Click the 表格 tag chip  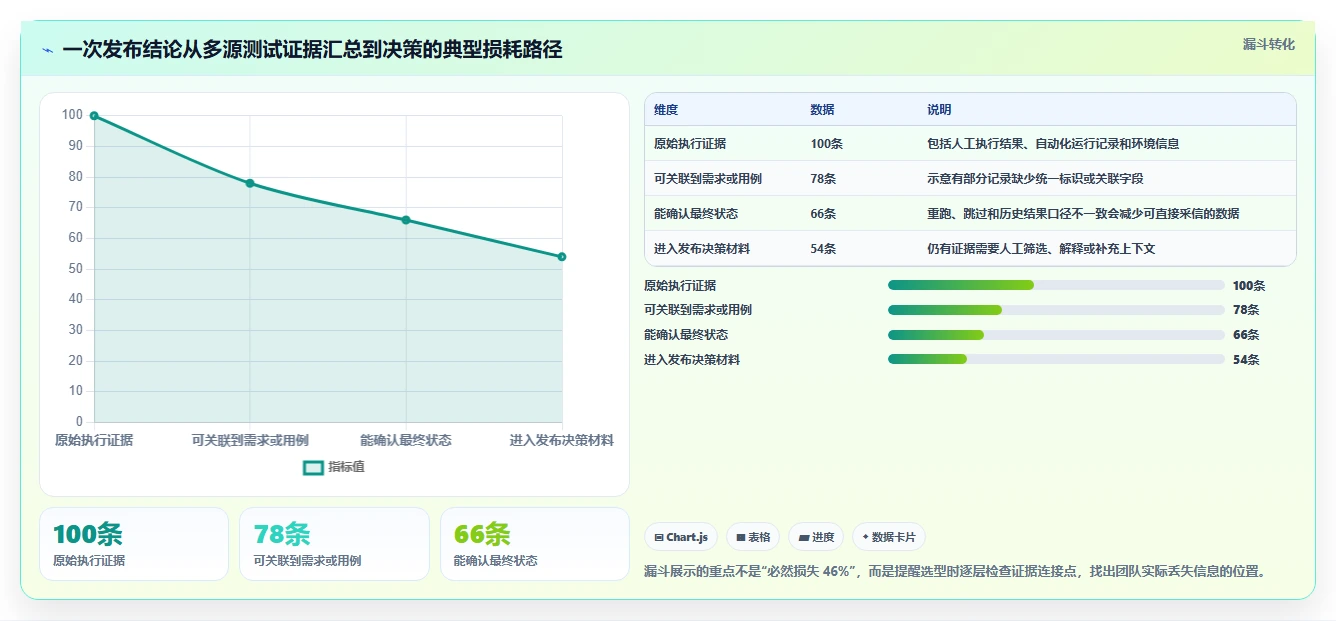pyautogui.click(x=753, y=537)
